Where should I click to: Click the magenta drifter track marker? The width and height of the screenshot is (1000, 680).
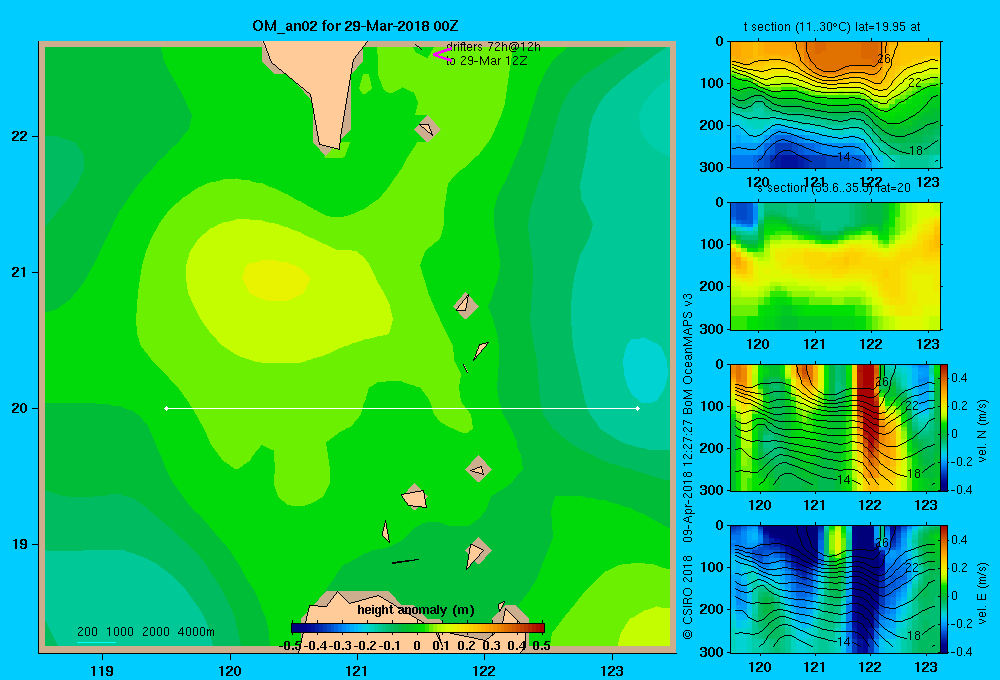(x=442, y=55)
